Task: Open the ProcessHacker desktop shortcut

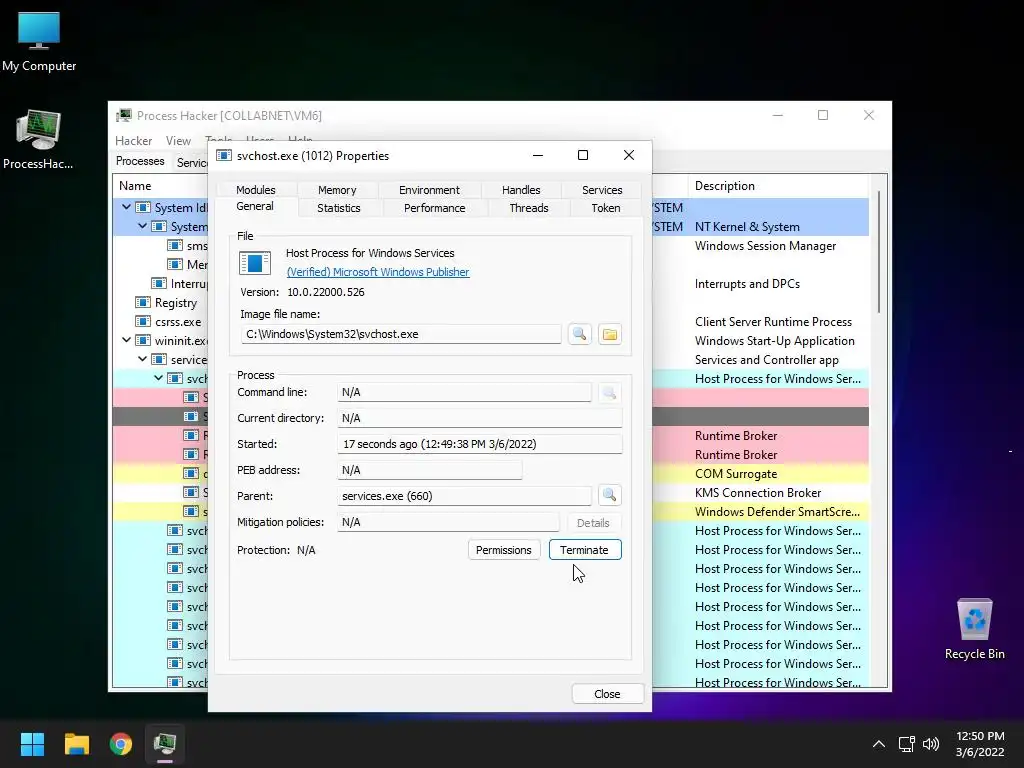Action: click(x=38, y=140)
